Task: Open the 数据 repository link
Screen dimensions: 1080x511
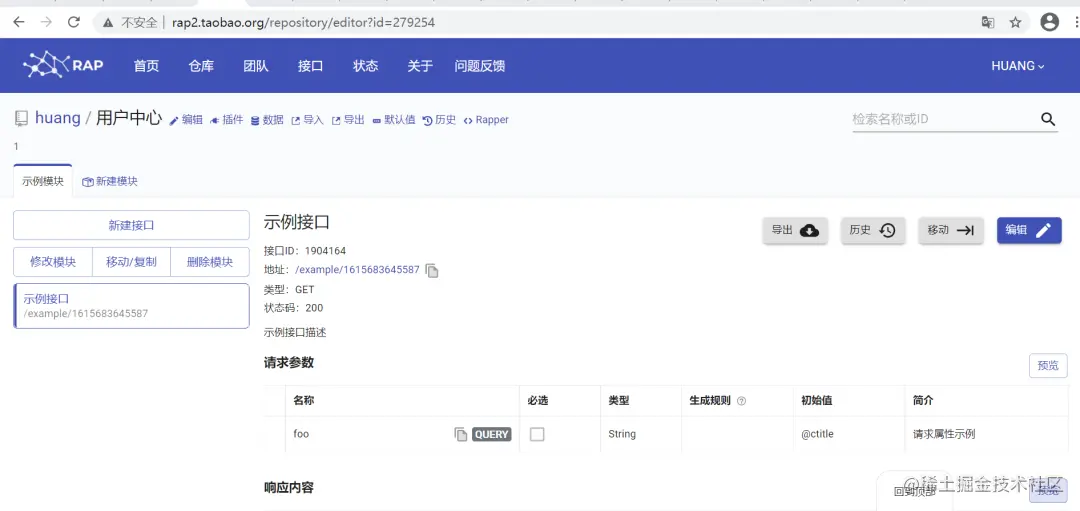Action: pyautogui.click(x=267, y=120)
